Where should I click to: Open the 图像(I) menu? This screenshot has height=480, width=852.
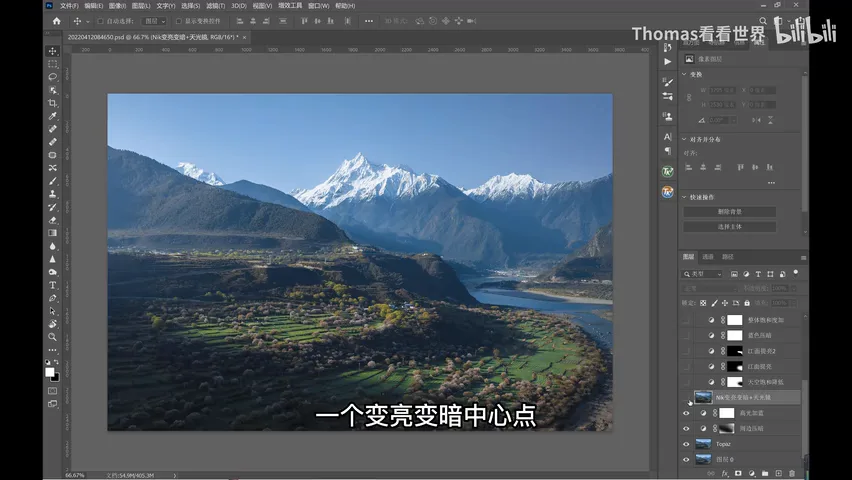coord(117,6)
